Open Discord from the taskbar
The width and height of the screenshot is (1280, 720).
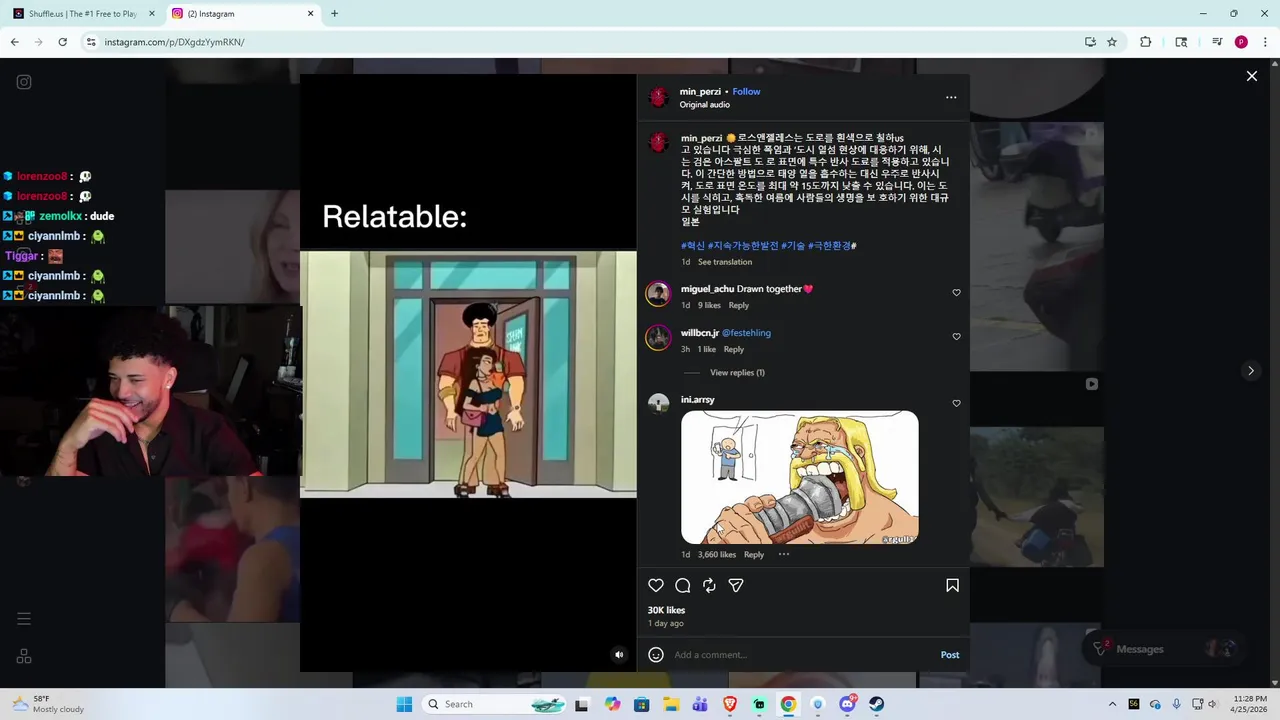tap(848, 704)
